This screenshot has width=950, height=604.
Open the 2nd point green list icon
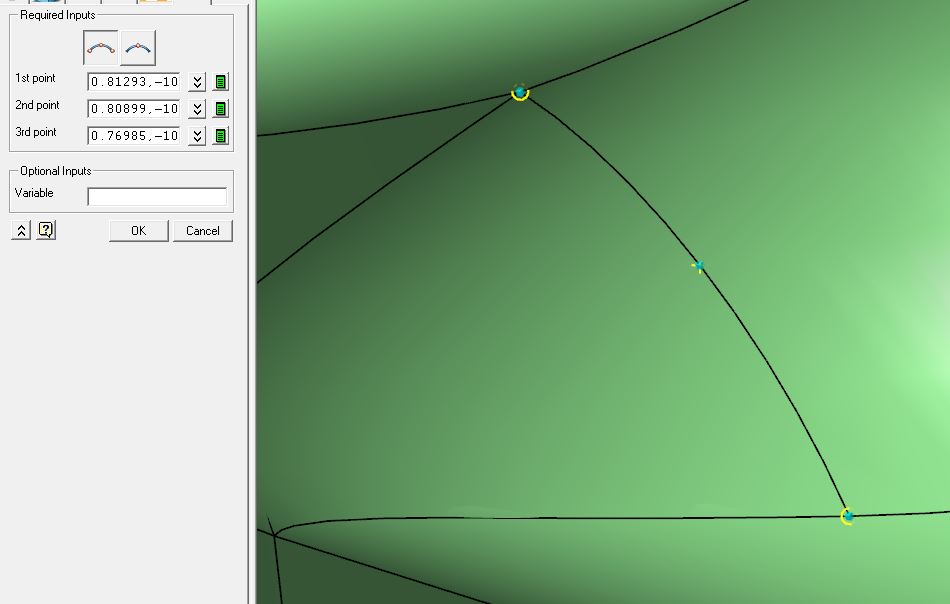click(x=221, y=109)
